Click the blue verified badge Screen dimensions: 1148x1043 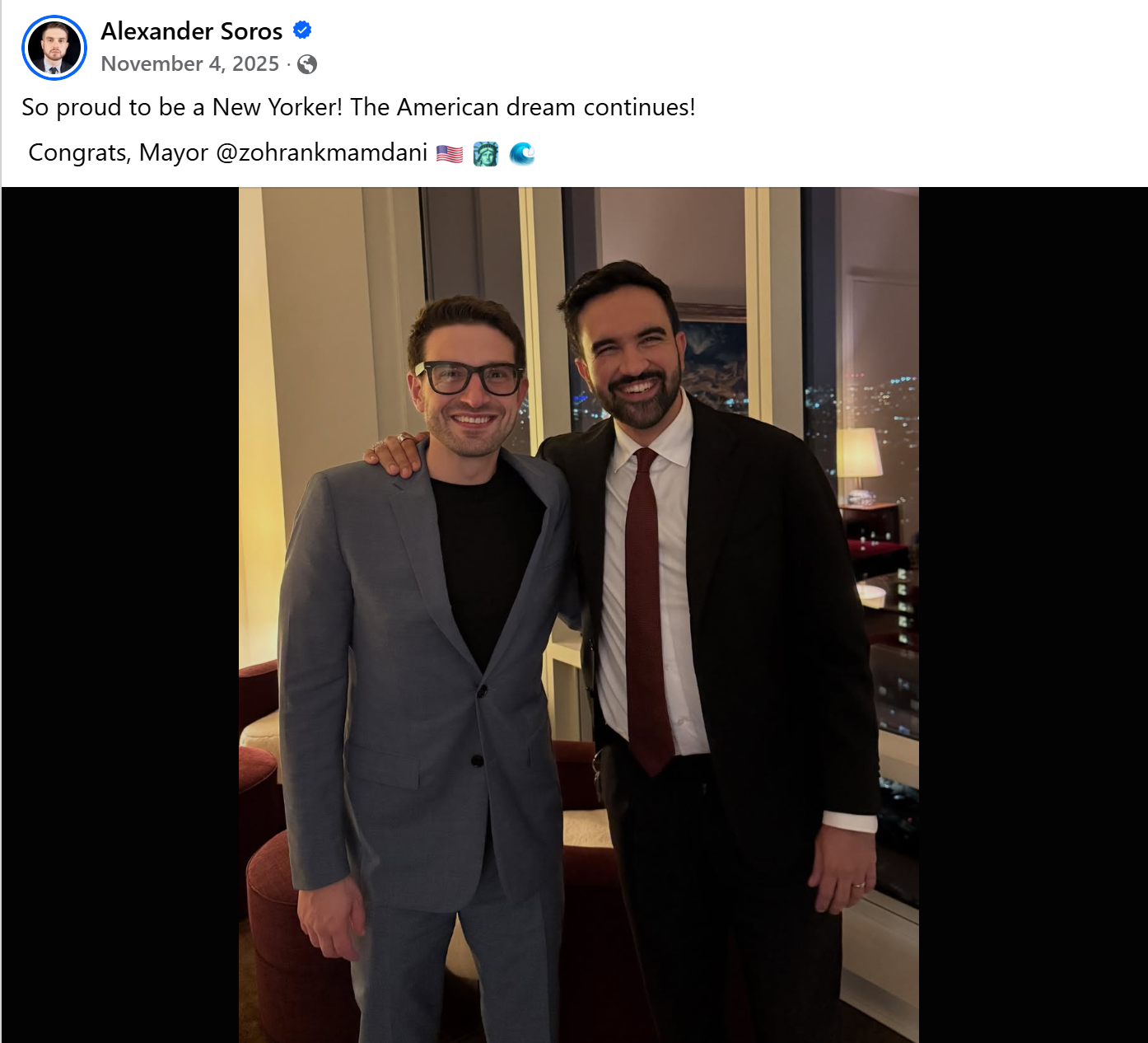tap(302, 30)
